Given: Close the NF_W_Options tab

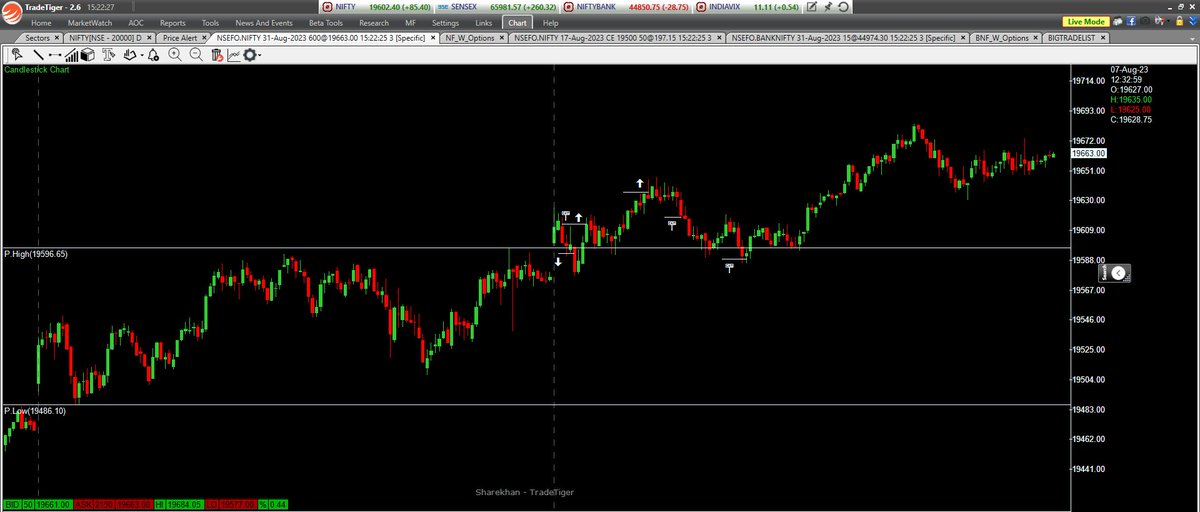Looking at the screenshot, I should coord(502,38).
